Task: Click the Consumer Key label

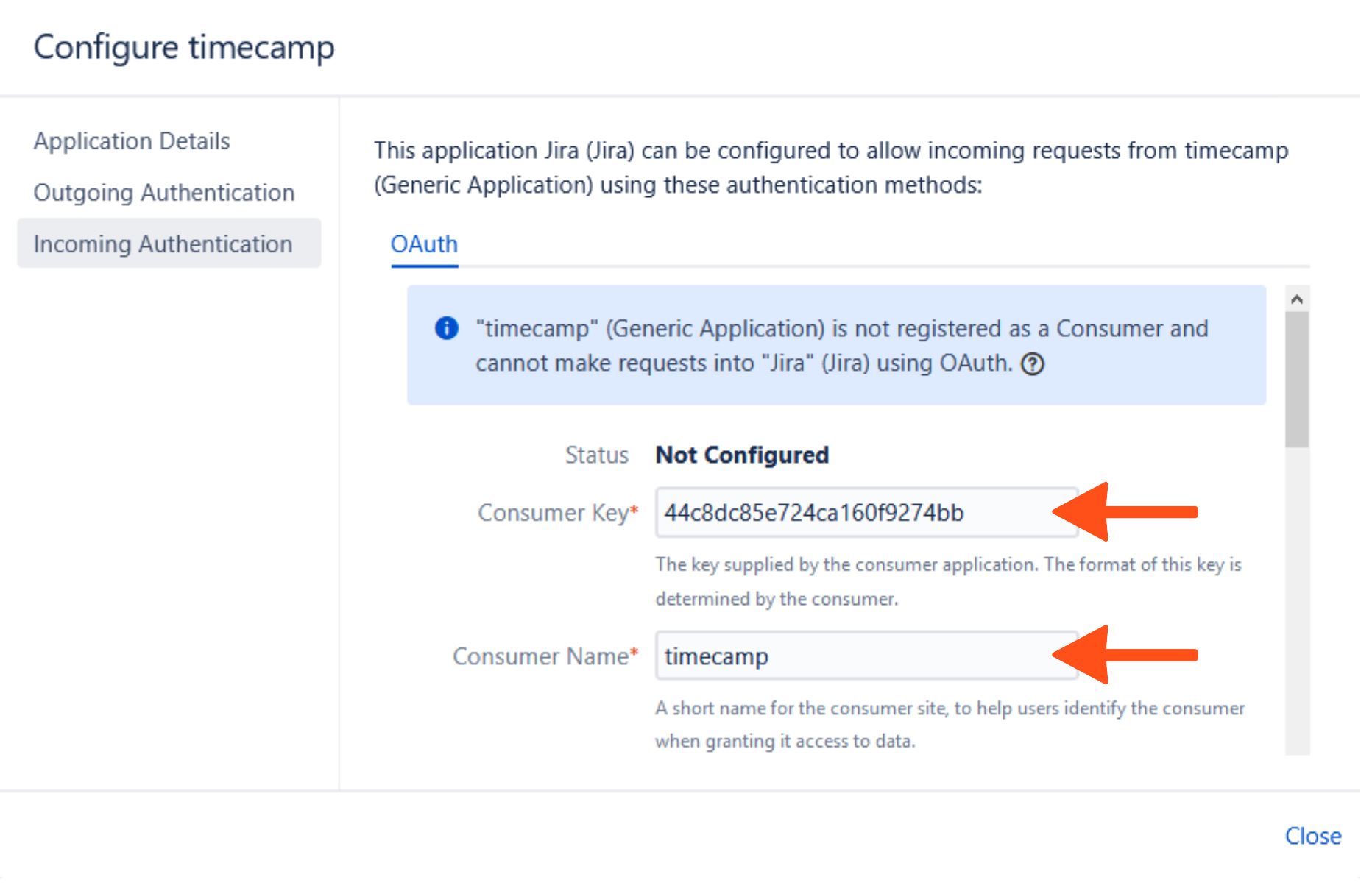Action: [x=554, y=513]
